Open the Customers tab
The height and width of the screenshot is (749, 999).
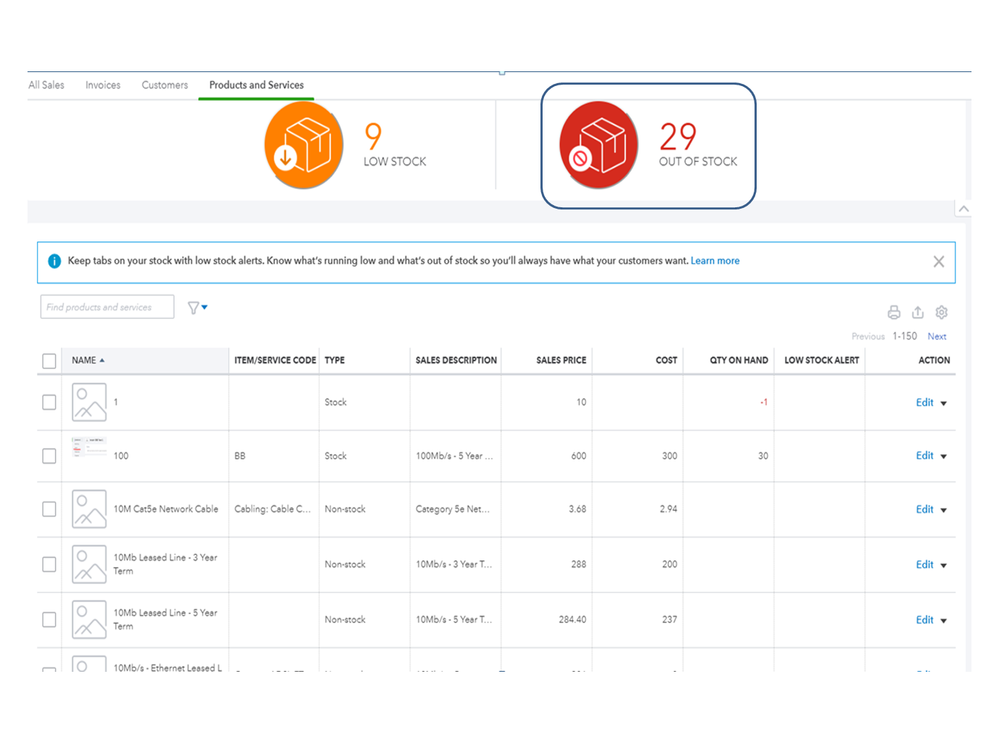click(x=164, y=85)
